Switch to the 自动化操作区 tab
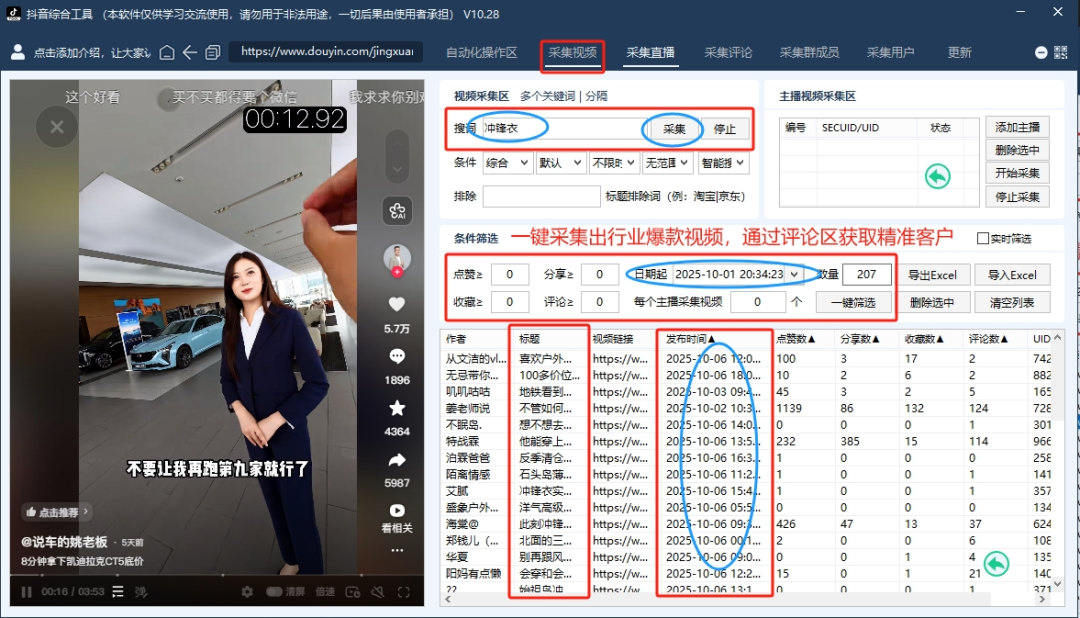This screenshot has height=618, width=1080. tap(481, 52)
